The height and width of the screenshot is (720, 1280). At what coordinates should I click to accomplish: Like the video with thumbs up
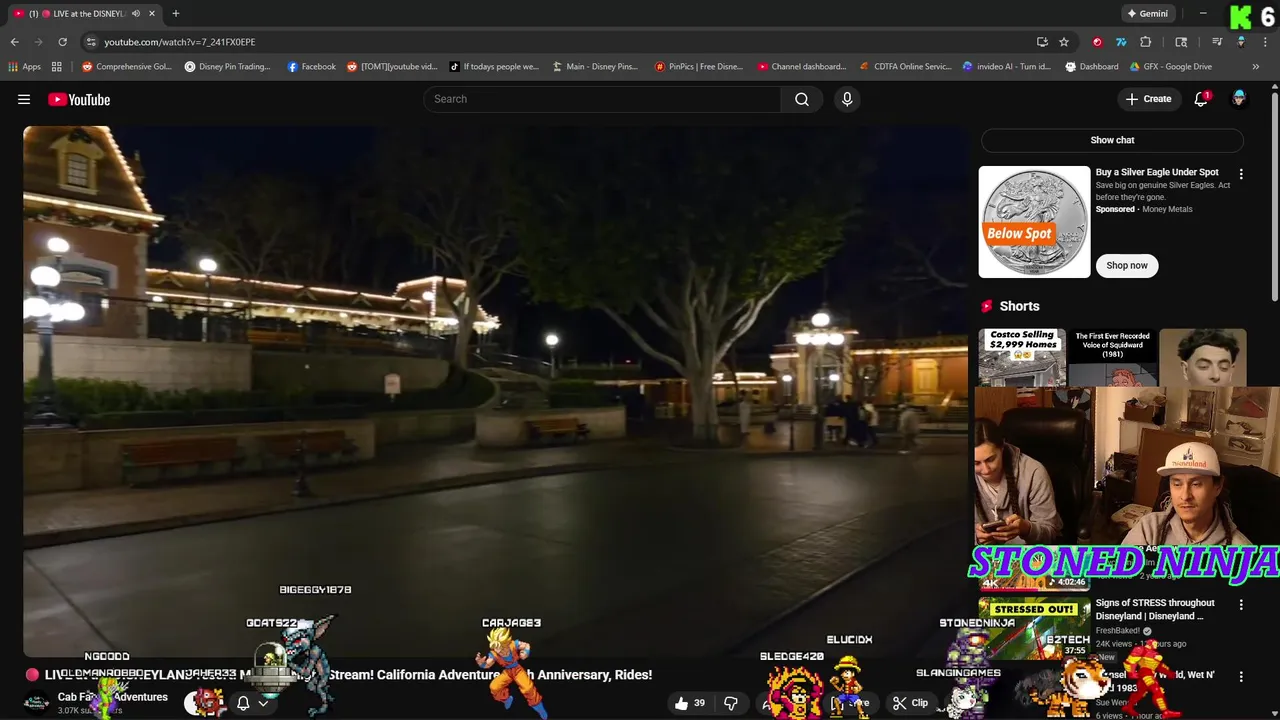coord(690,703)
